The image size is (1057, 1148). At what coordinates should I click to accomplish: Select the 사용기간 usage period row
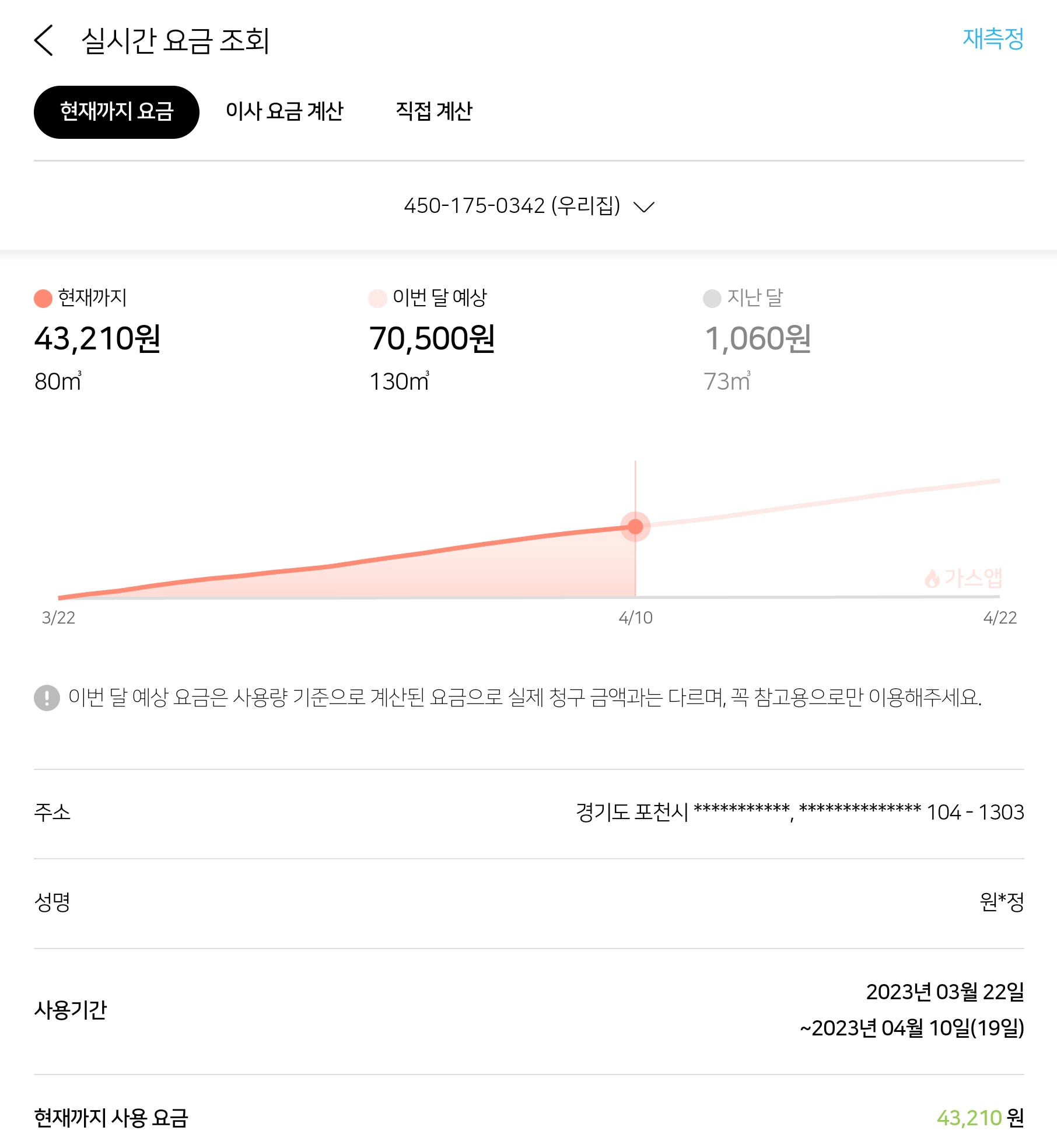click(x=528, y=1010)
